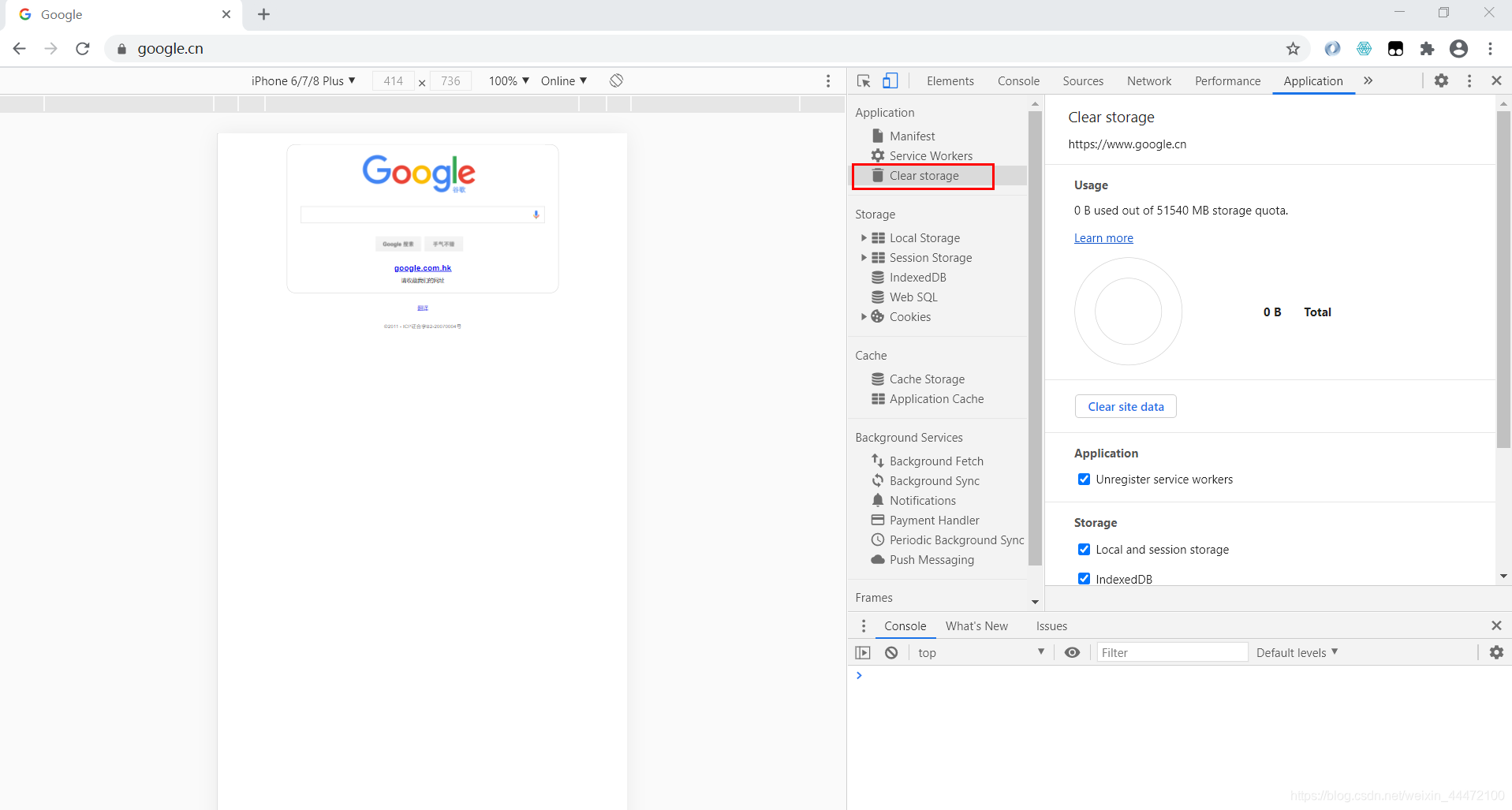Show more DevTools tabs with chevron

(x=1368, y=80)
